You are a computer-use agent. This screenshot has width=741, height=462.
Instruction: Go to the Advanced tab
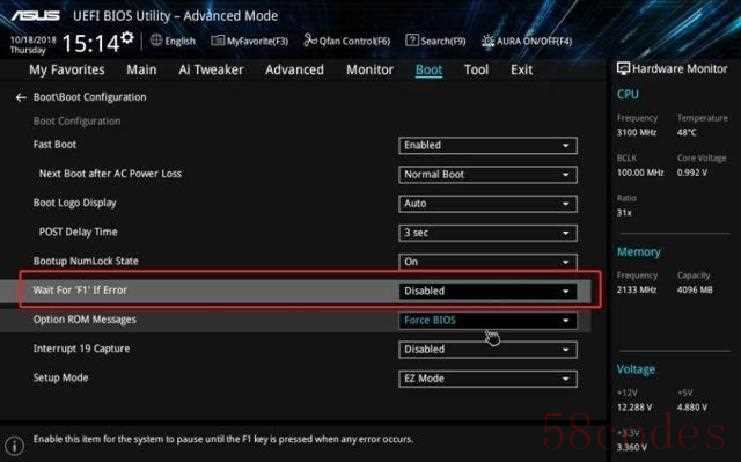tap(294, 70)
